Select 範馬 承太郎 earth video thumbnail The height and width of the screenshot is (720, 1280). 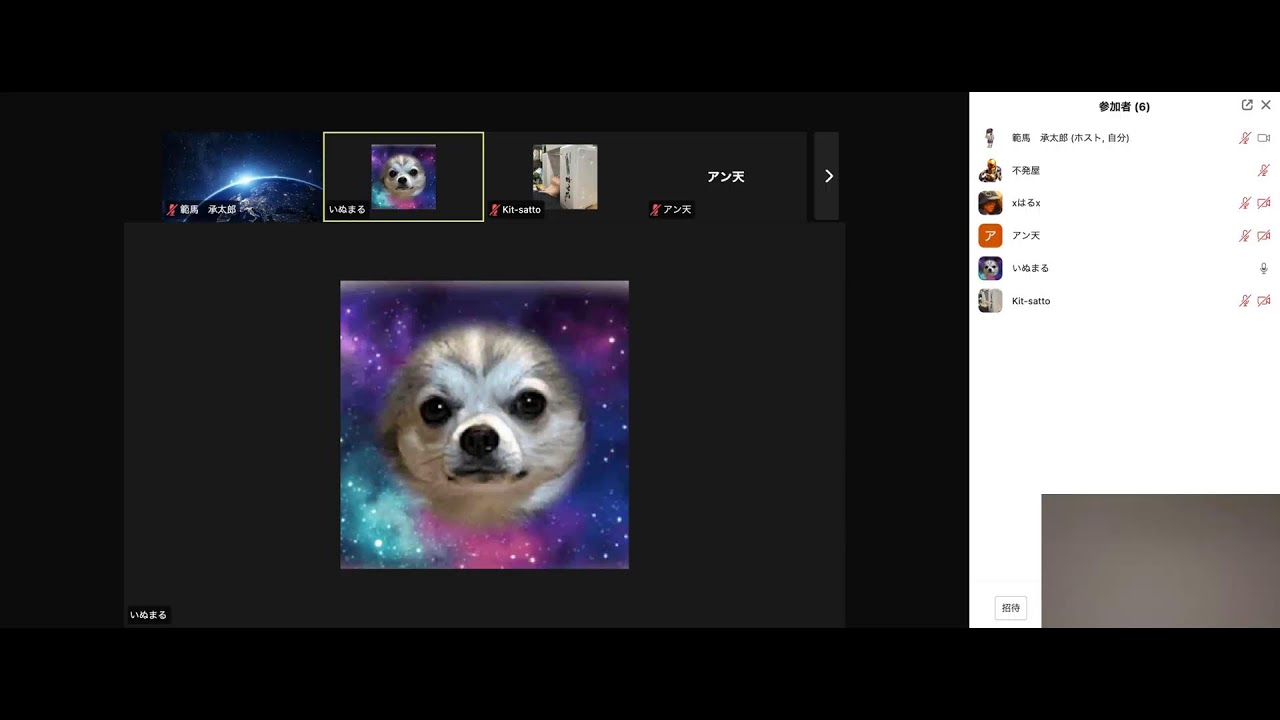242,176
